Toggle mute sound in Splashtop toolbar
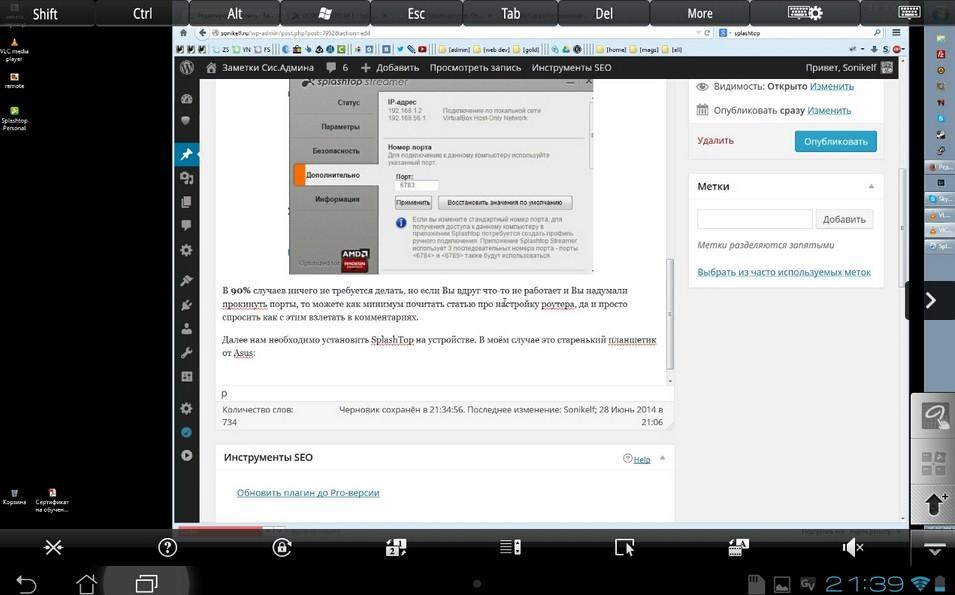The height and width of the screenshot is (595, 955). [852, 547]
